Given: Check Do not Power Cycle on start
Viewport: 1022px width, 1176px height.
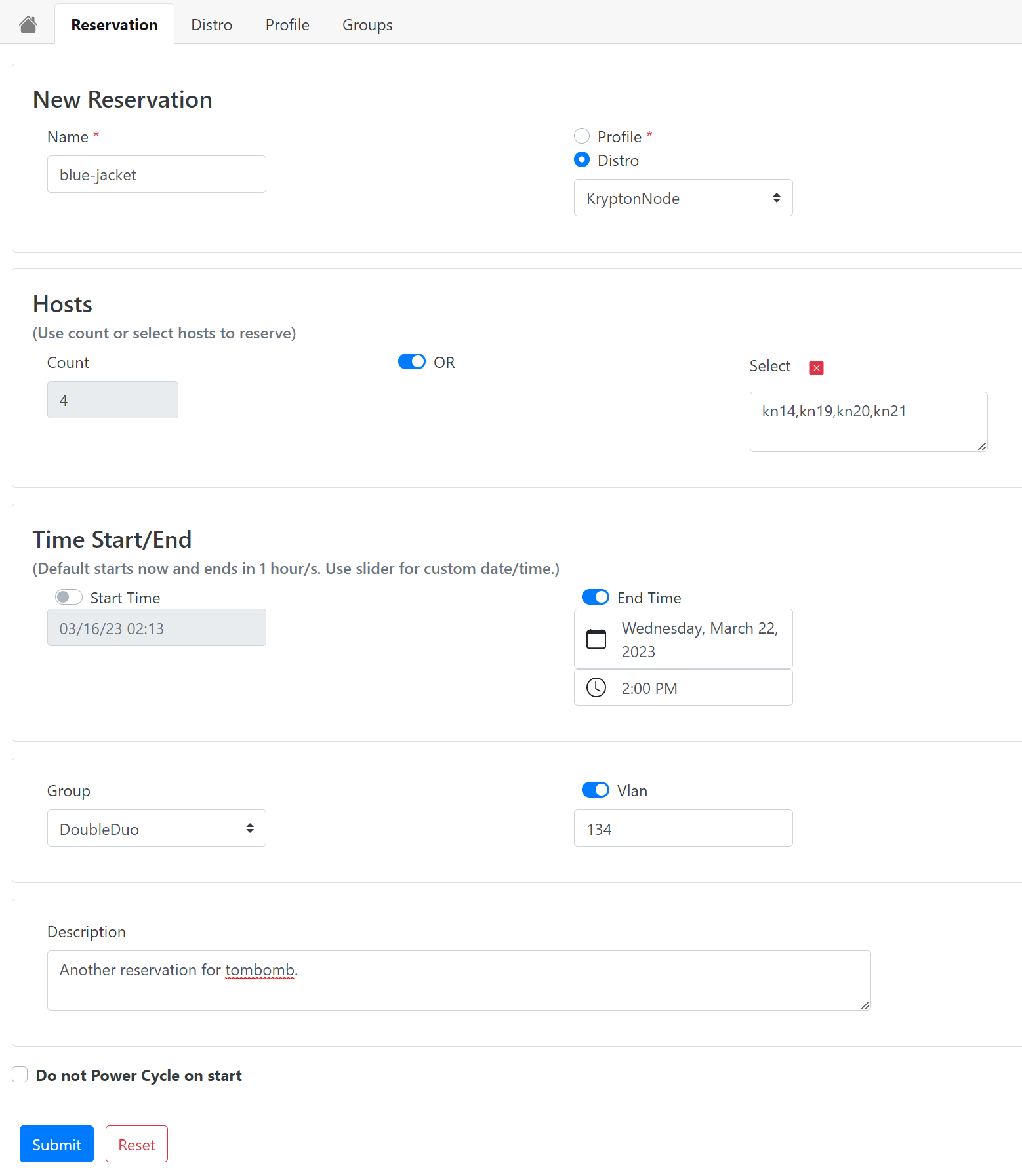Looking at the screenshot, I should click(20, 1074).
